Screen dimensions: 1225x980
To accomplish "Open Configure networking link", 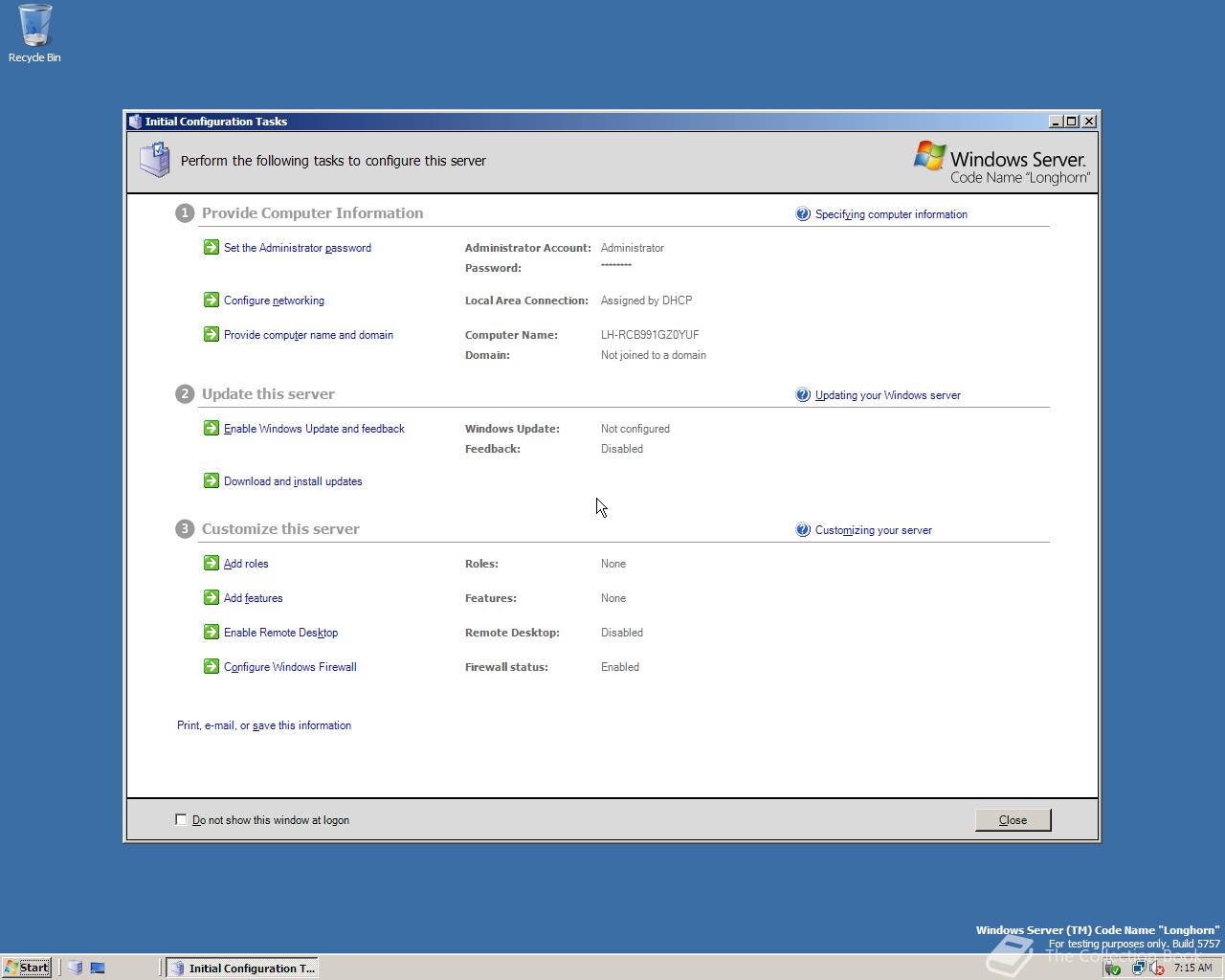I will click(x=274, y=301).
